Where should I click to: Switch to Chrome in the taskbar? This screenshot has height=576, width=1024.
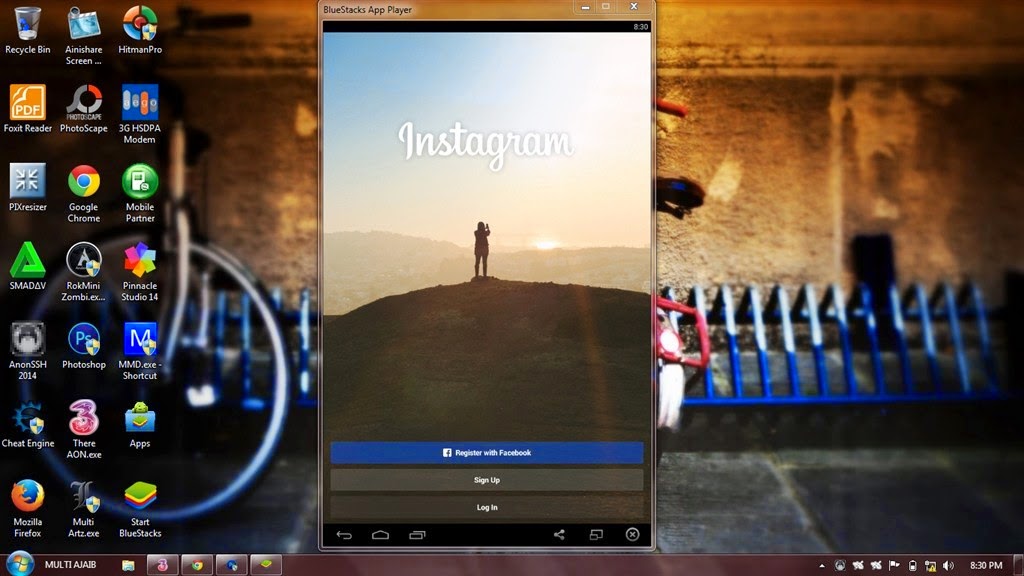pyautogui.click(x=197, y=565)
